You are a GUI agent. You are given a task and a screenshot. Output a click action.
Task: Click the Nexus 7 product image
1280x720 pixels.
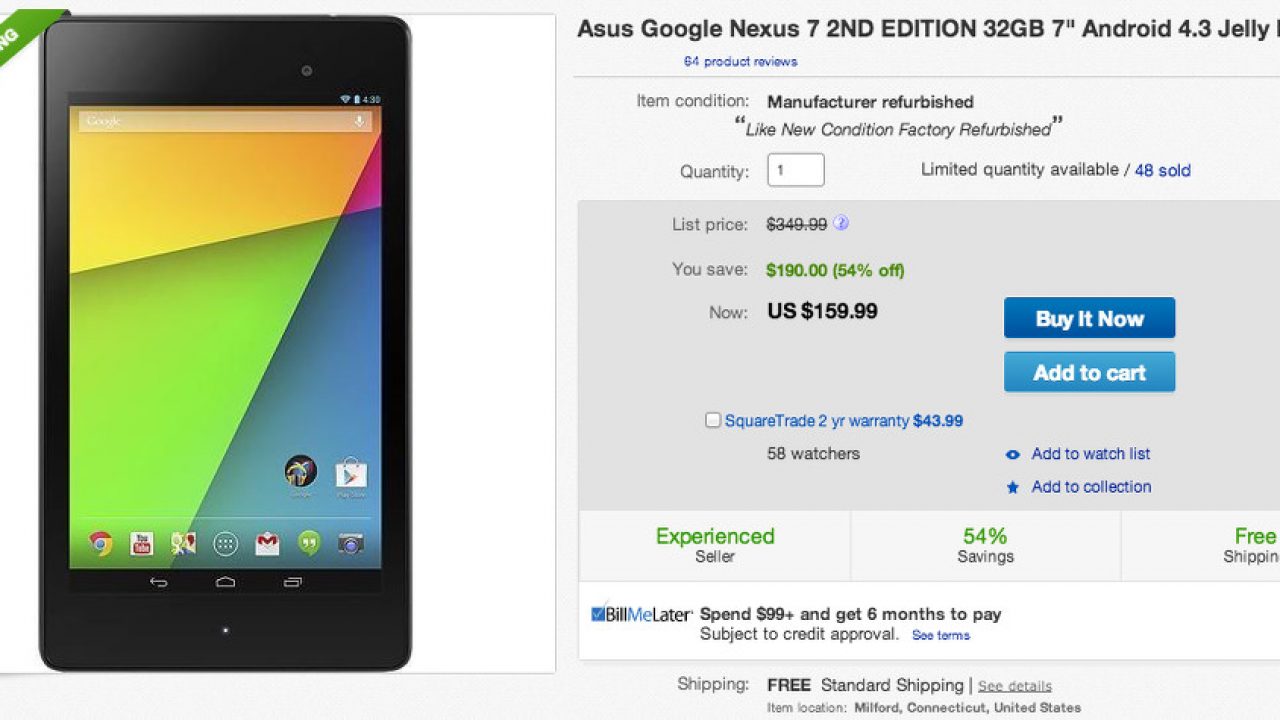225,340
